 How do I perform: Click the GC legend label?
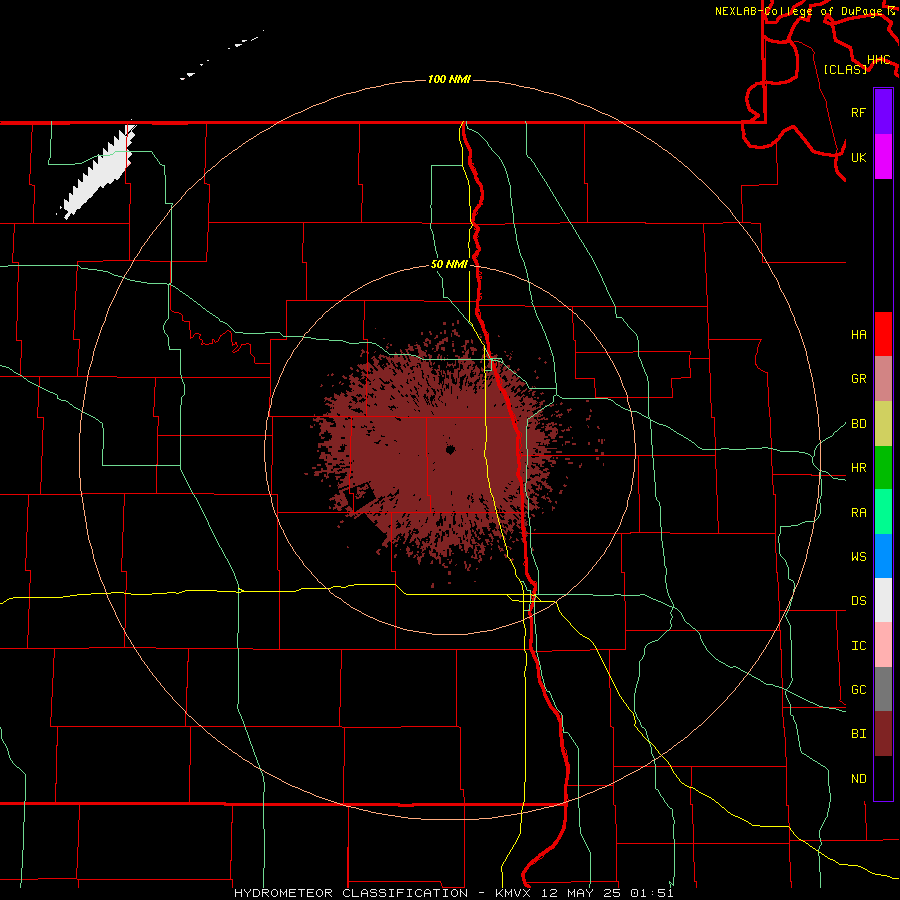coord(858,690)
